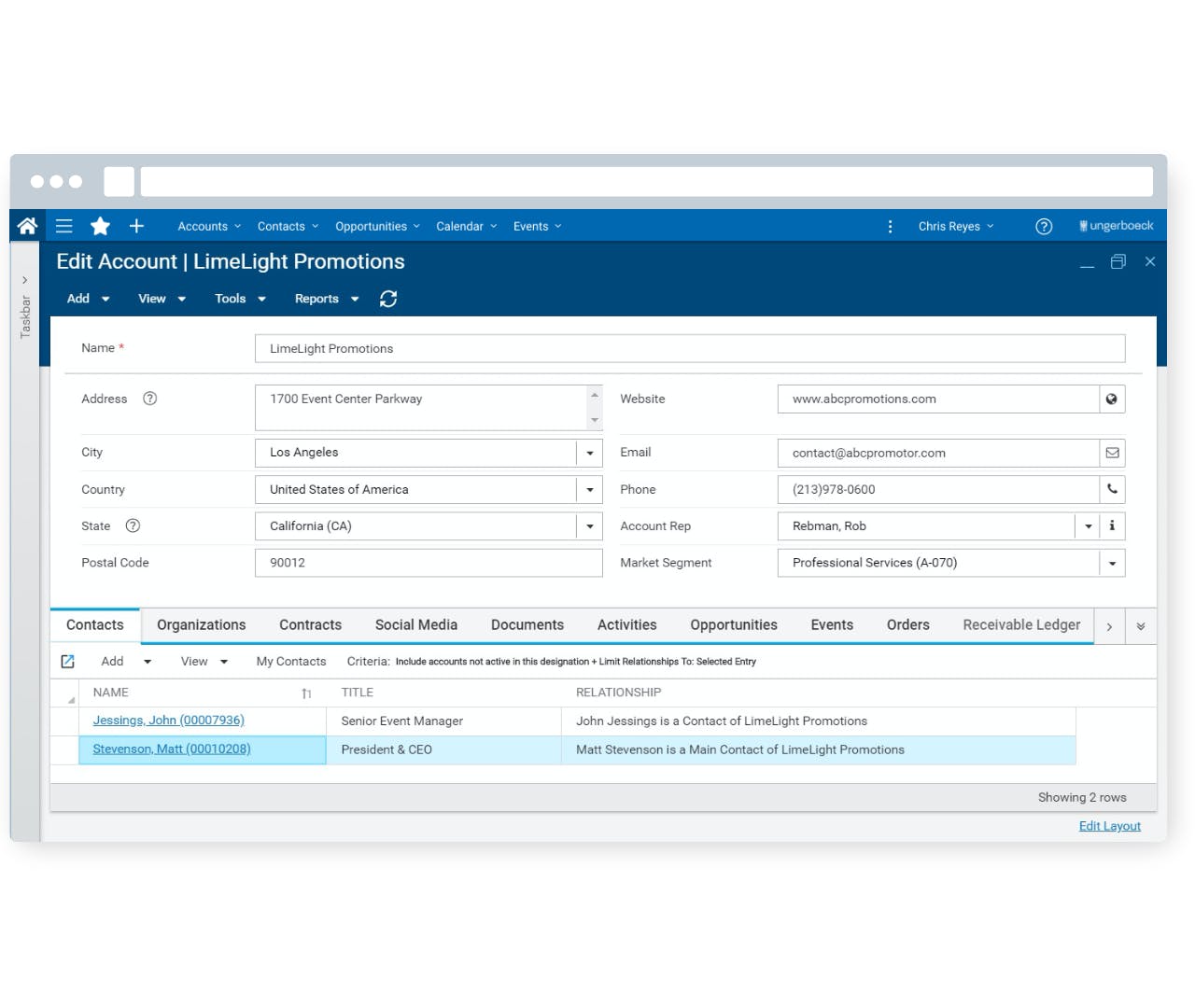This screenshot has width=1195, height=1008.
Task: Open the Add dropdown in account toolbar
Action: tap(88, 299)
